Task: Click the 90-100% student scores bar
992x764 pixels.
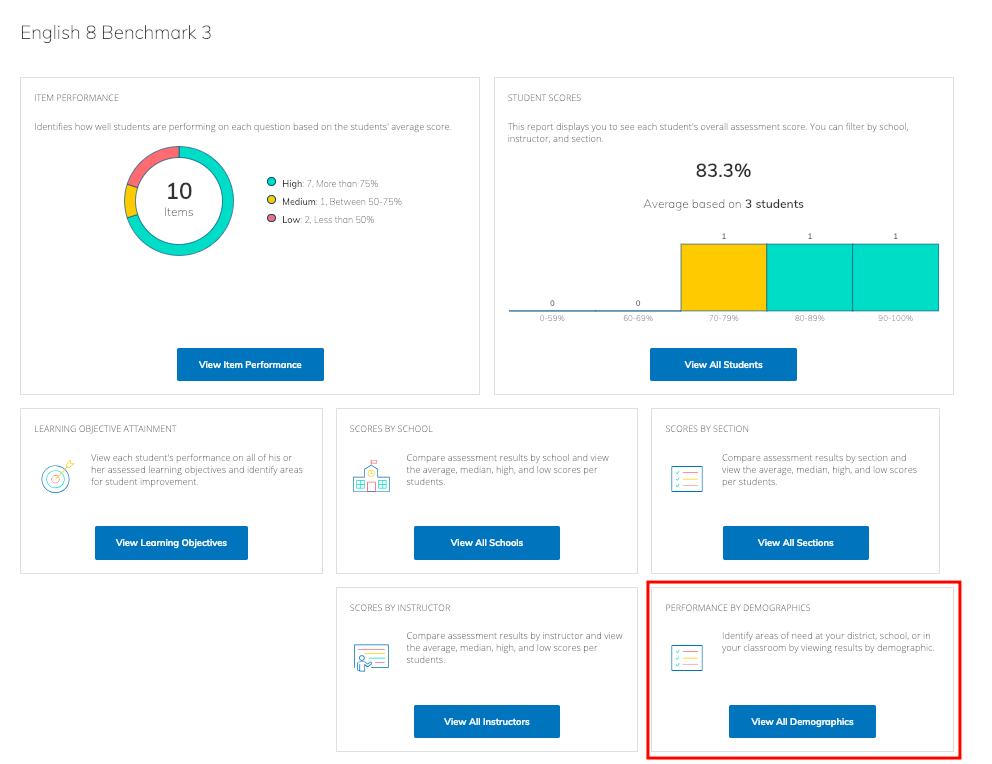Action: click(x=895, y=278)
